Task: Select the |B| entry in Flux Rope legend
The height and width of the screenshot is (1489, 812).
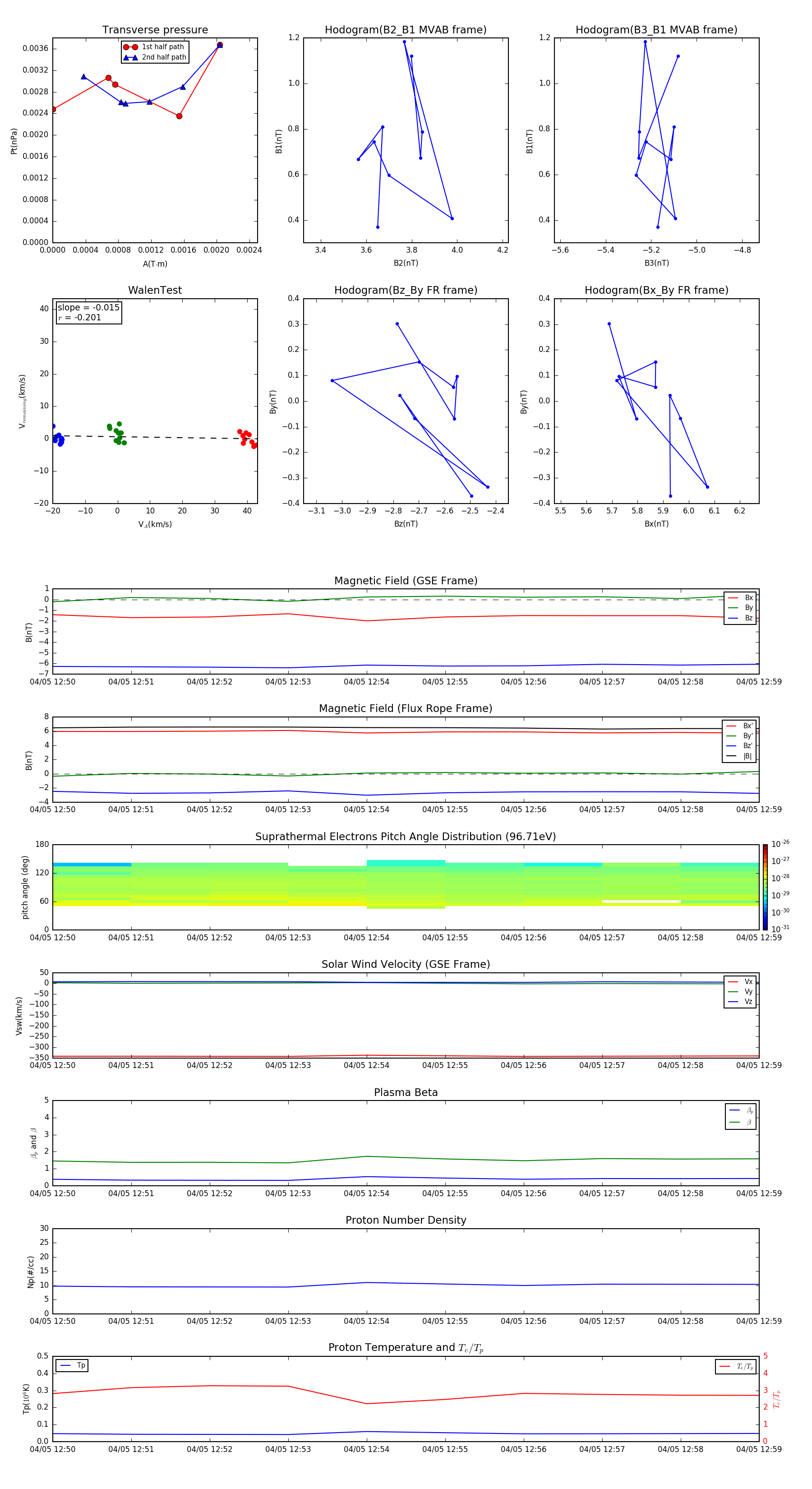Action: pos(739,756)
